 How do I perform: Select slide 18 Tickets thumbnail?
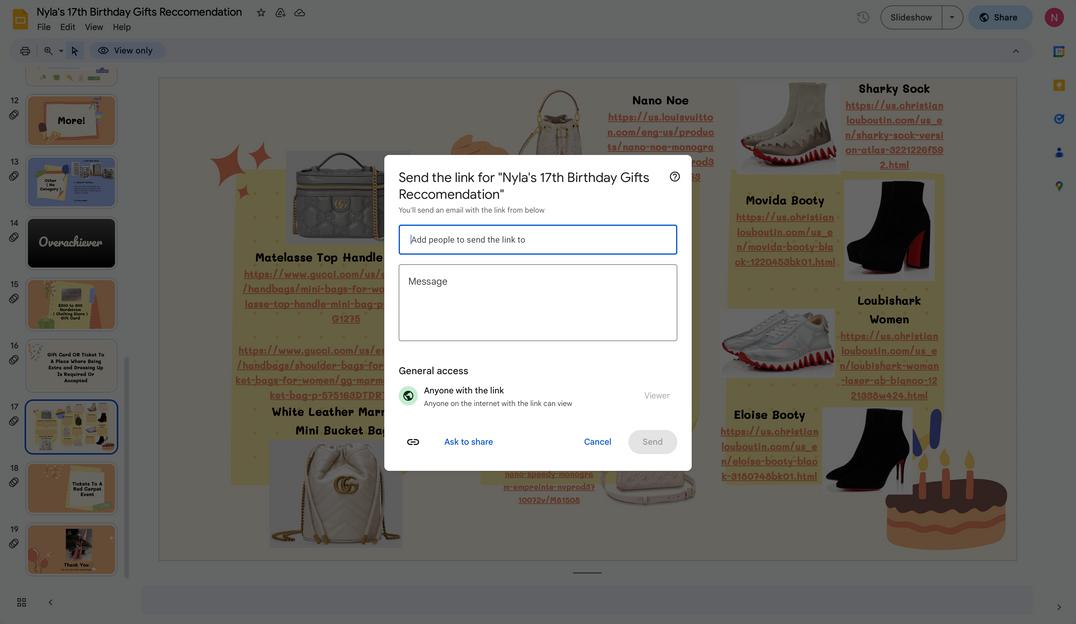tap(71, 488)
